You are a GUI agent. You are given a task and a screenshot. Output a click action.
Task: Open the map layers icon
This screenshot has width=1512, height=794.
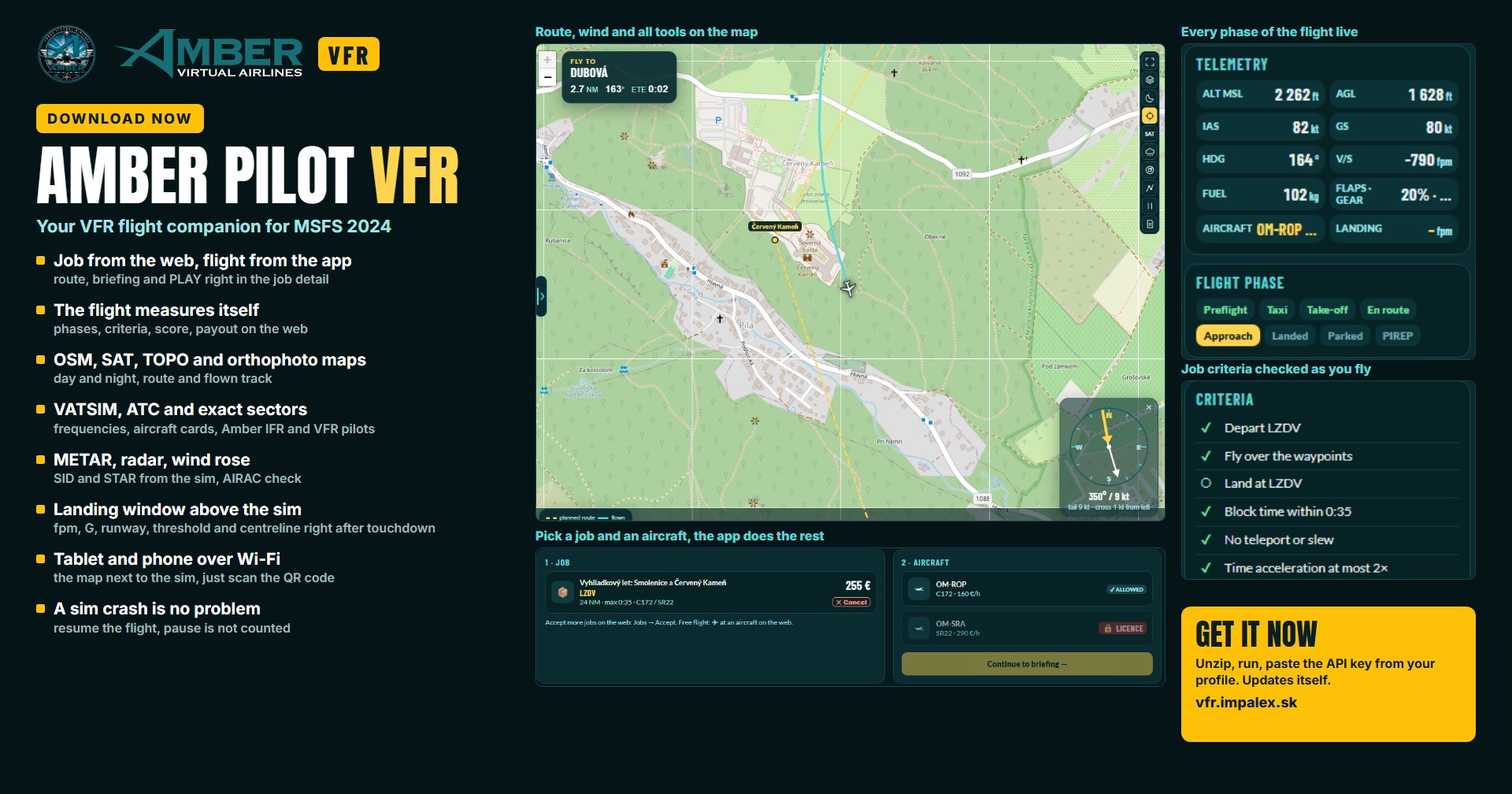tap(1150, 80)
